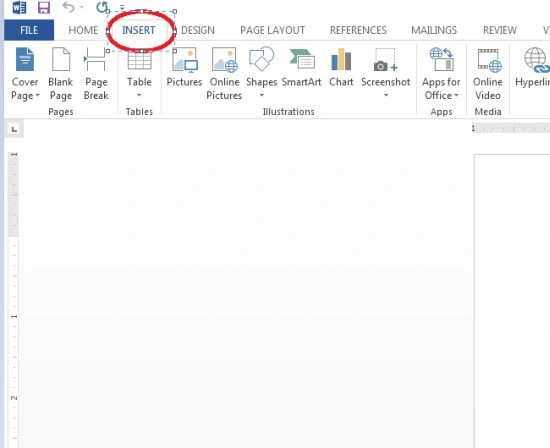Open the Undo history dropdown arrow
550x448 pixels.
point(81,7)
